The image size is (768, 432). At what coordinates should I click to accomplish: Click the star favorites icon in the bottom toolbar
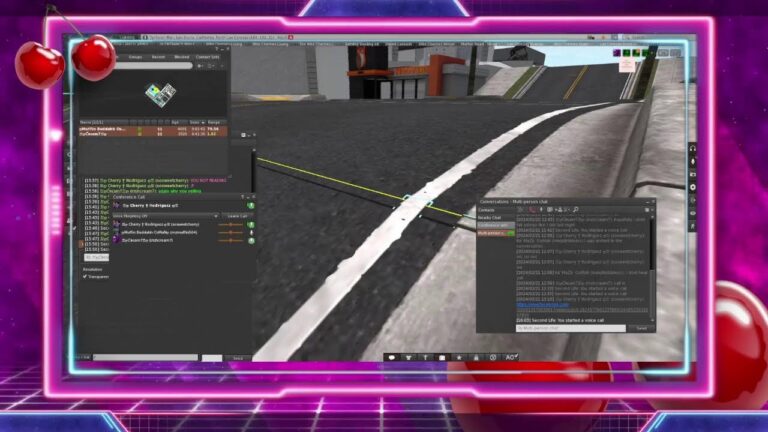(x=459, y=358)
